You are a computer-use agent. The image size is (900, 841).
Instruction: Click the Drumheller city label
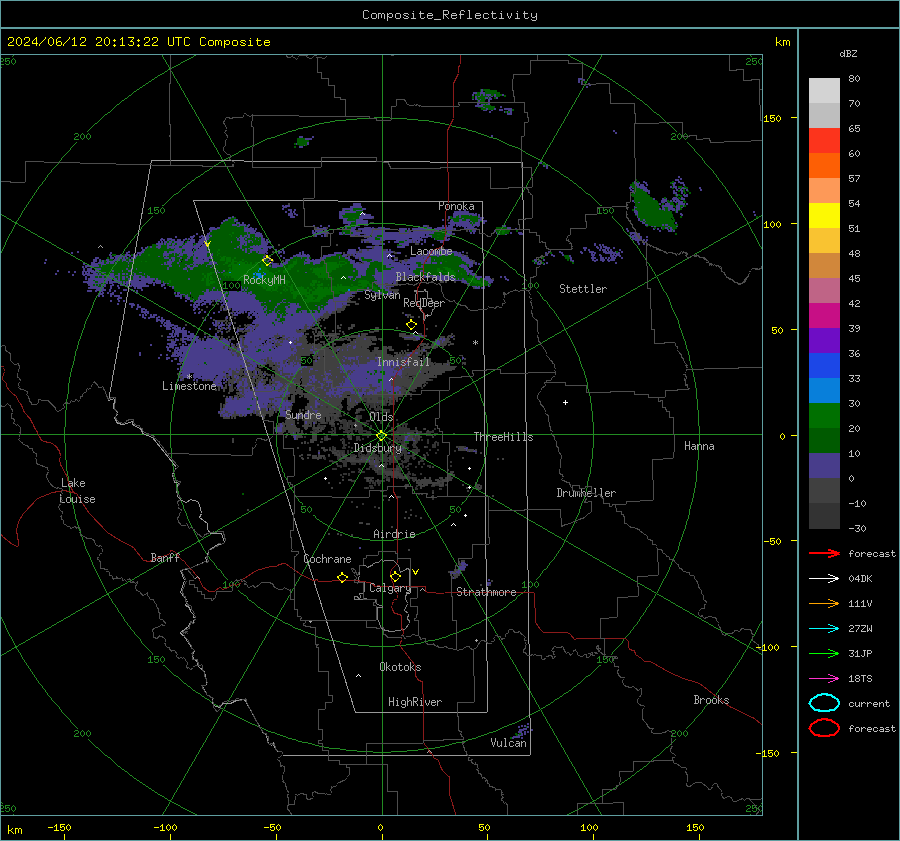click(x=586, y=493)
